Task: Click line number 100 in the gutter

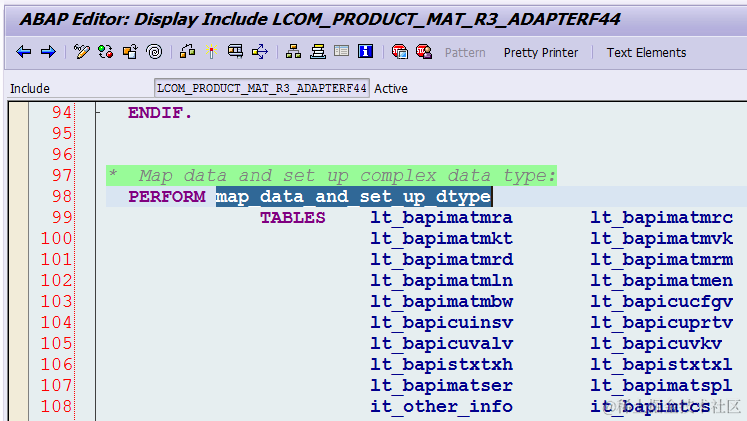Action: pos(56,238)
